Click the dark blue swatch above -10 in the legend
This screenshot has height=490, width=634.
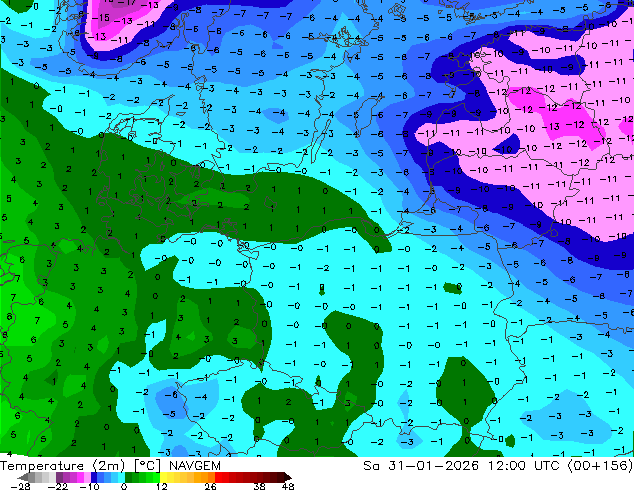[x=94, y=477]
